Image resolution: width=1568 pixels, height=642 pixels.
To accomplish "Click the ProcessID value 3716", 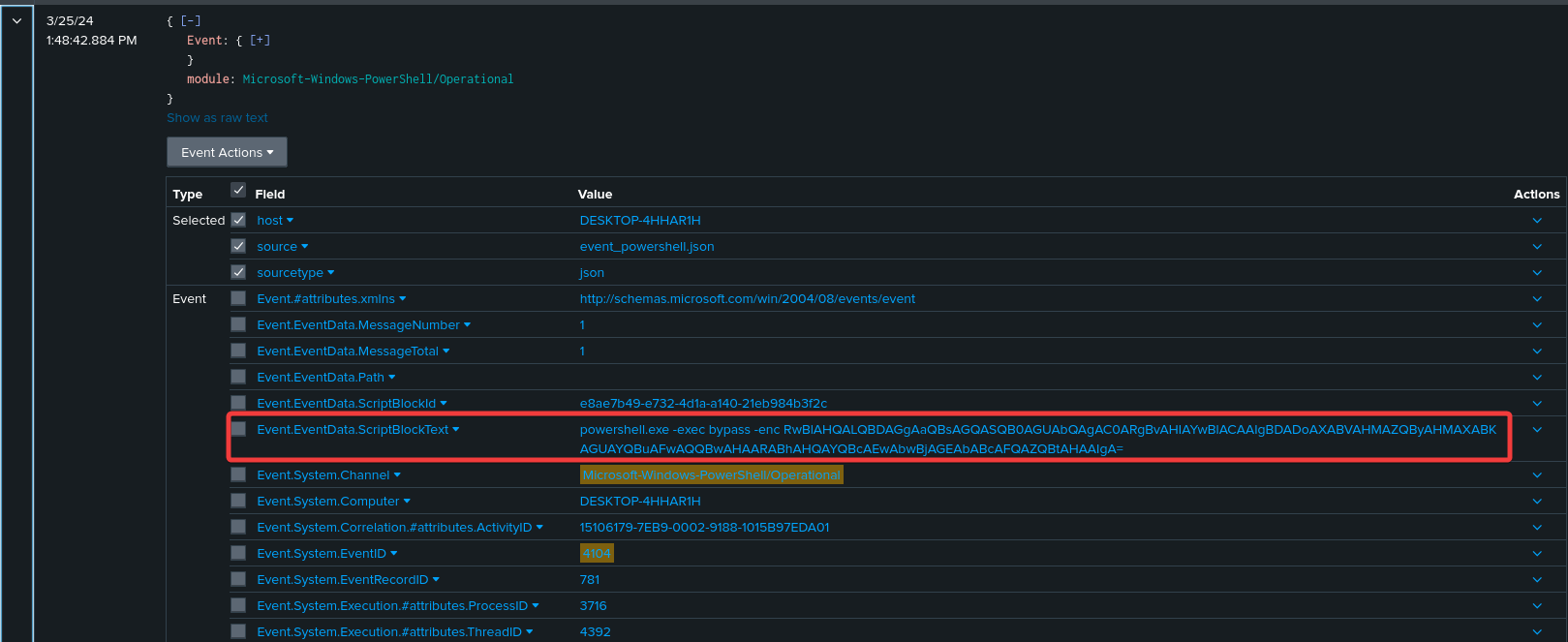I will click(x=593, y=606).
